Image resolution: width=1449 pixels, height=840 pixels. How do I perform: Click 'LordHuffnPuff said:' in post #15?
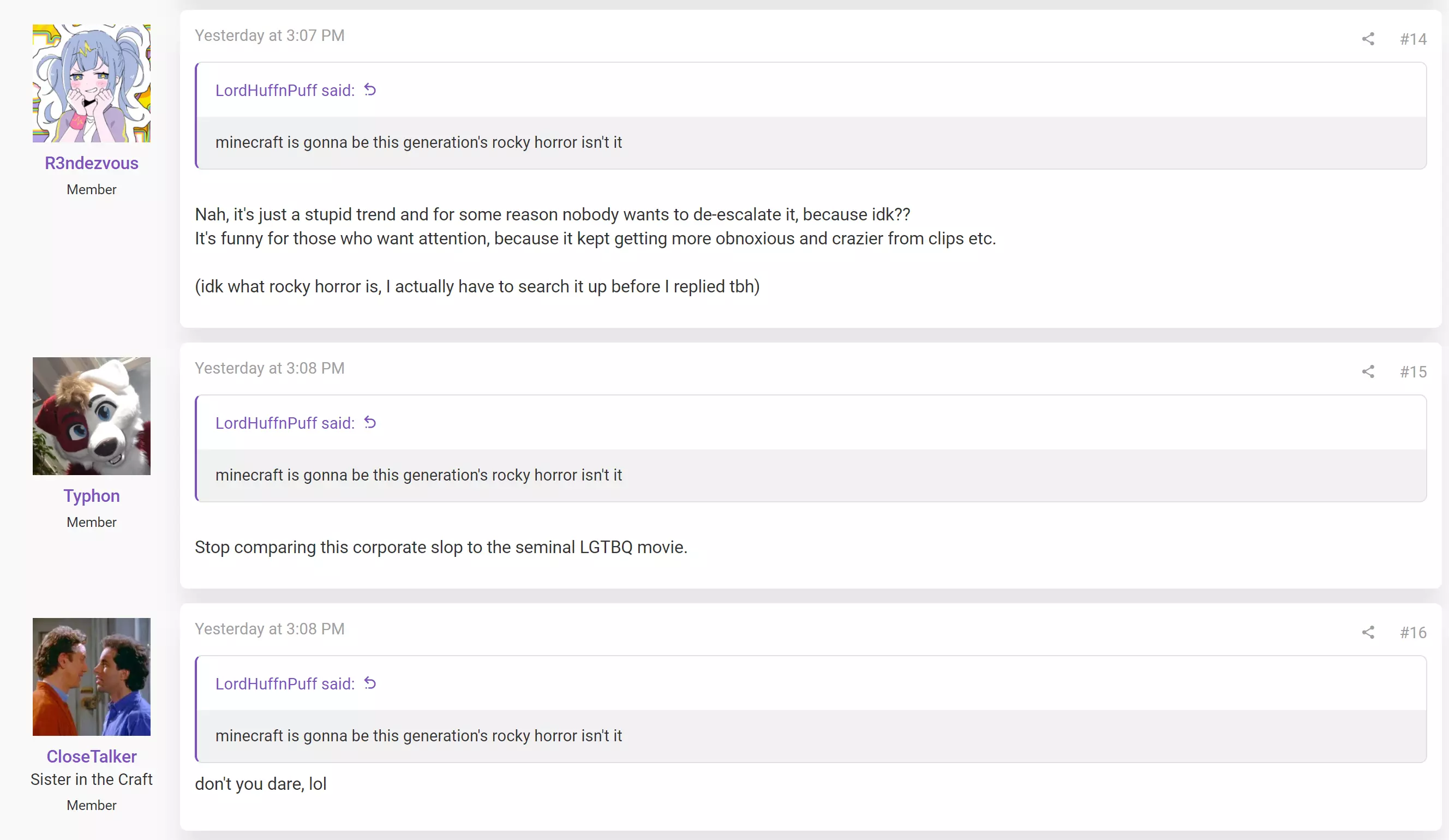point(285,423)
